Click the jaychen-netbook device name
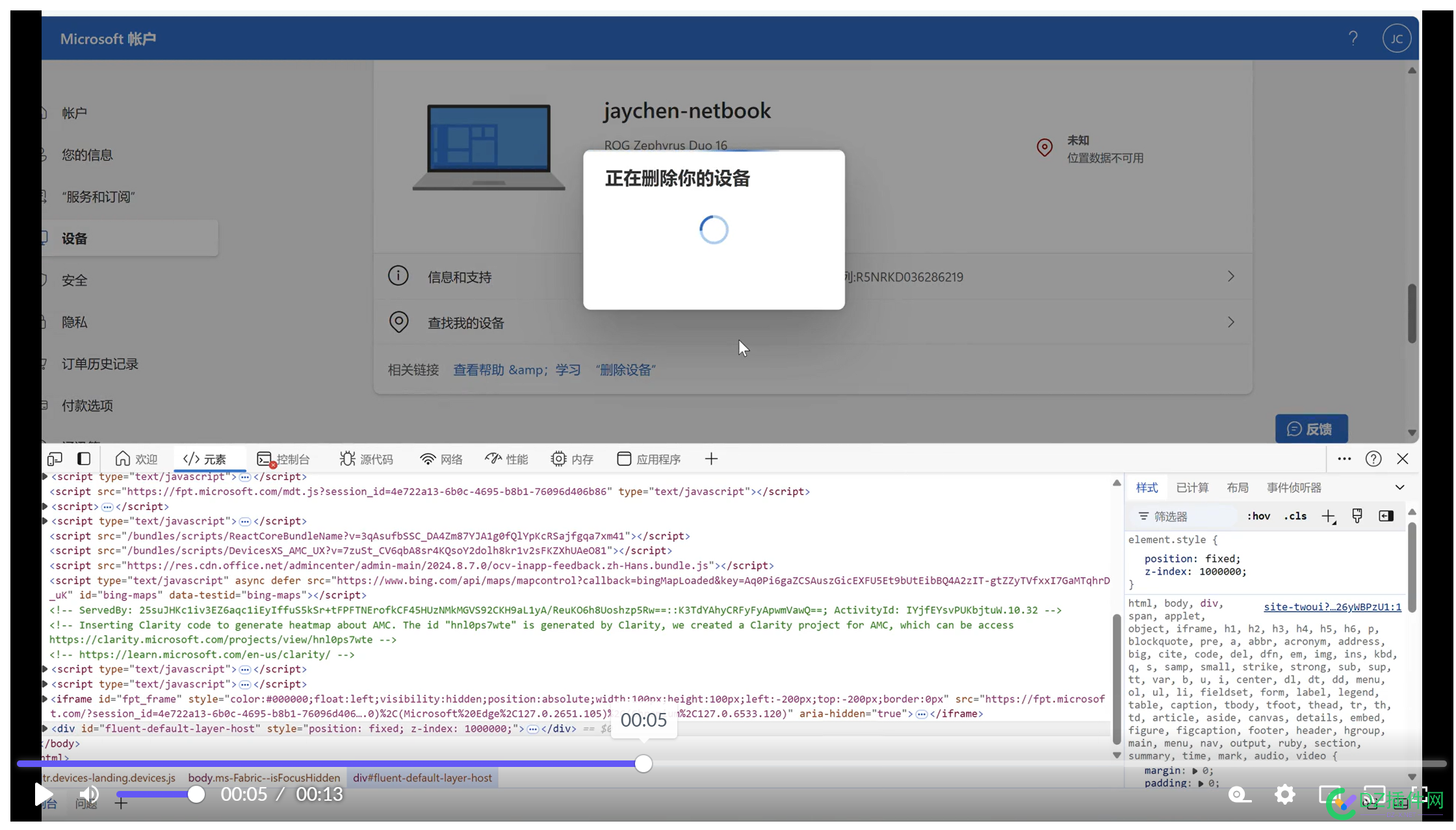The width and height of the screenshot is (1456, 830). click(686, 110)
